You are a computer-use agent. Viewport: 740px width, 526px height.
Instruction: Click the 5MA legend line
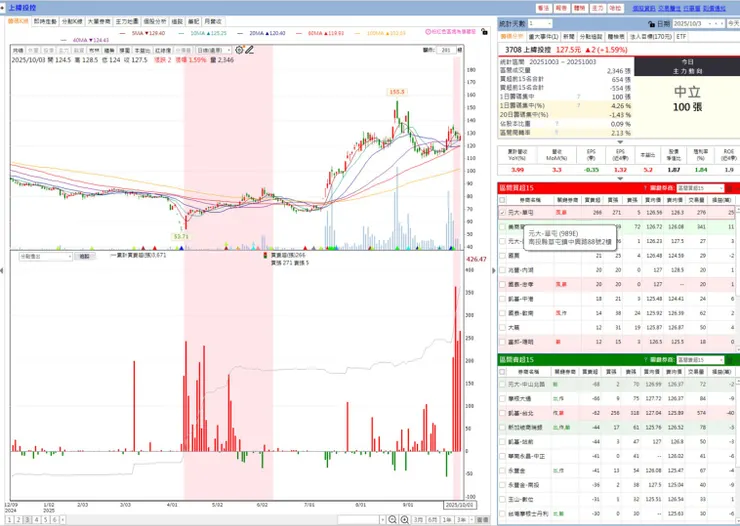[x=143, y=33]
